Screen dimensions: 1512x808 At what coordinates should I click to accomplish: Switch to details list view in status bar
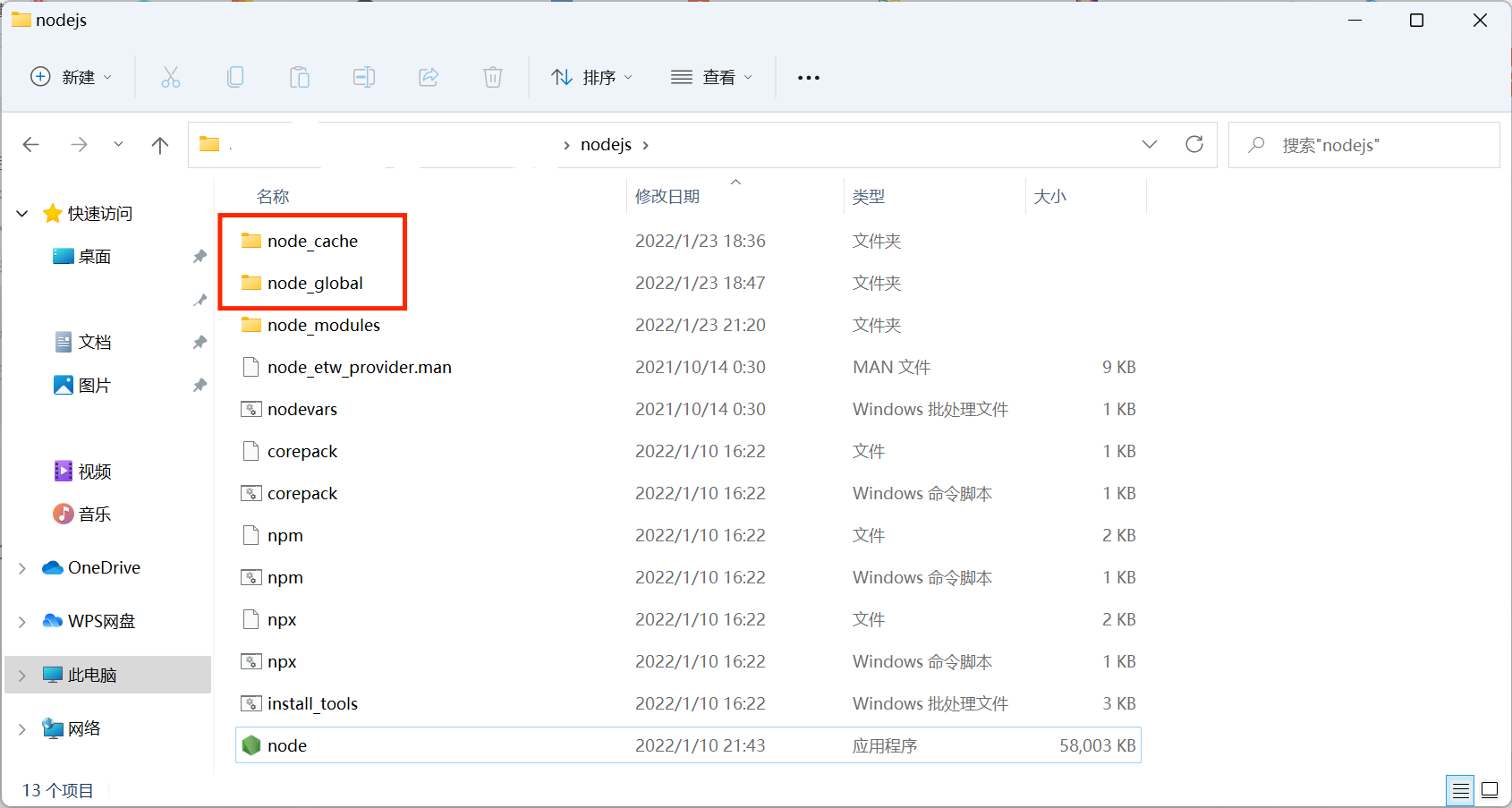click(1460, 790)
